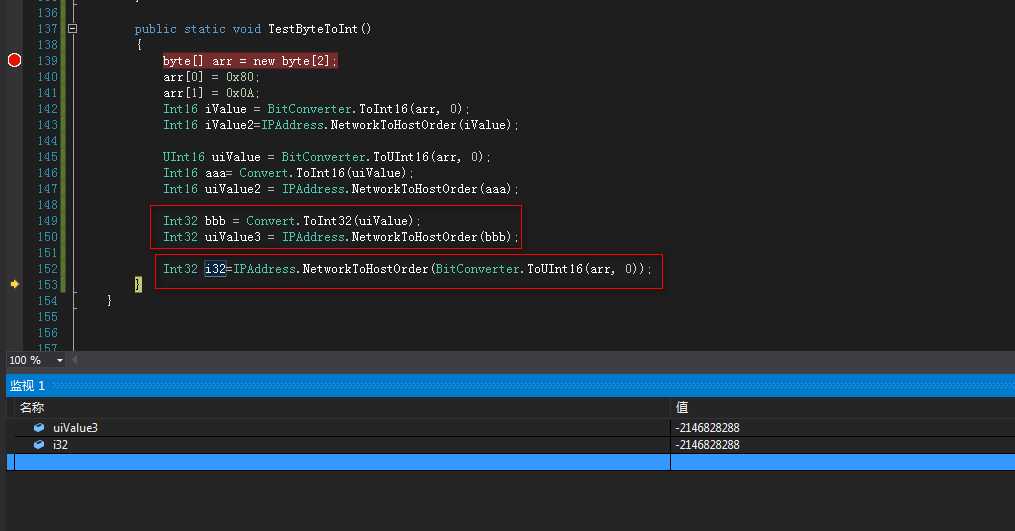Click arr[0] = 0x80 statement
The height and width of the screenshot is (531, 1015).
pyautogui.click(x=211, y=76)
